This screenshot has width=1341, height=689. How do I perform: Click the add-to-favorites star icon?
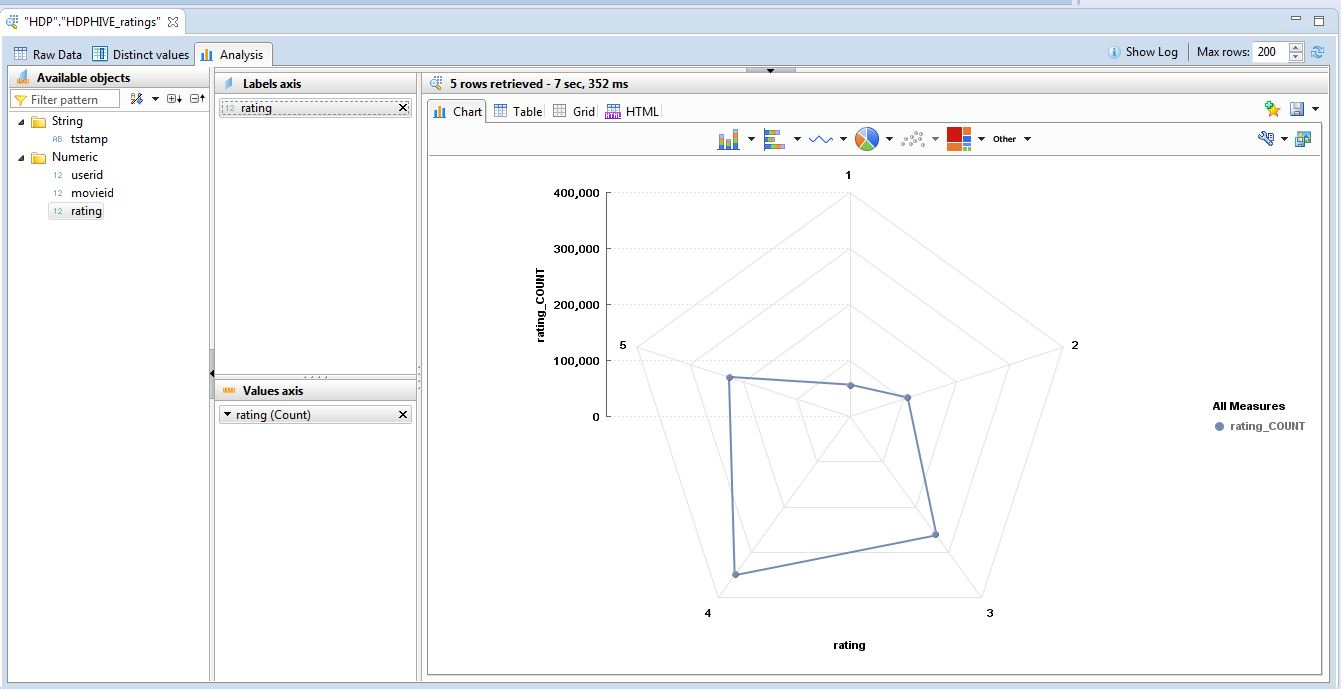1272,110
